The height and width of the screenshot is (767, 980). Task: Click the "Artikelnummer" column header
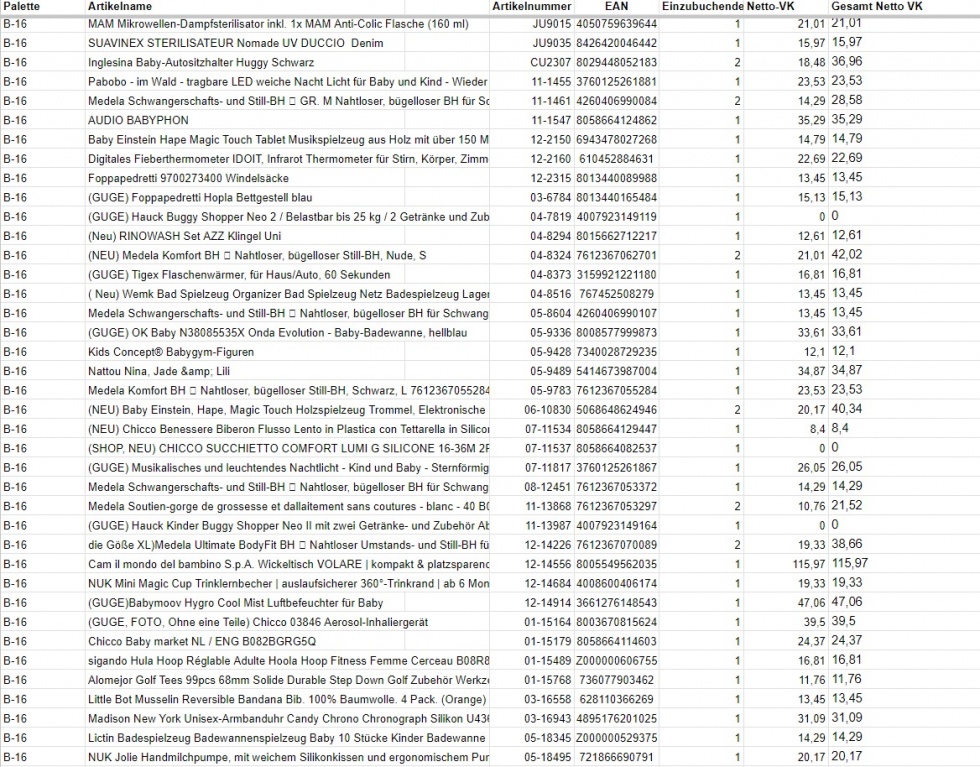tap(532, 6)
